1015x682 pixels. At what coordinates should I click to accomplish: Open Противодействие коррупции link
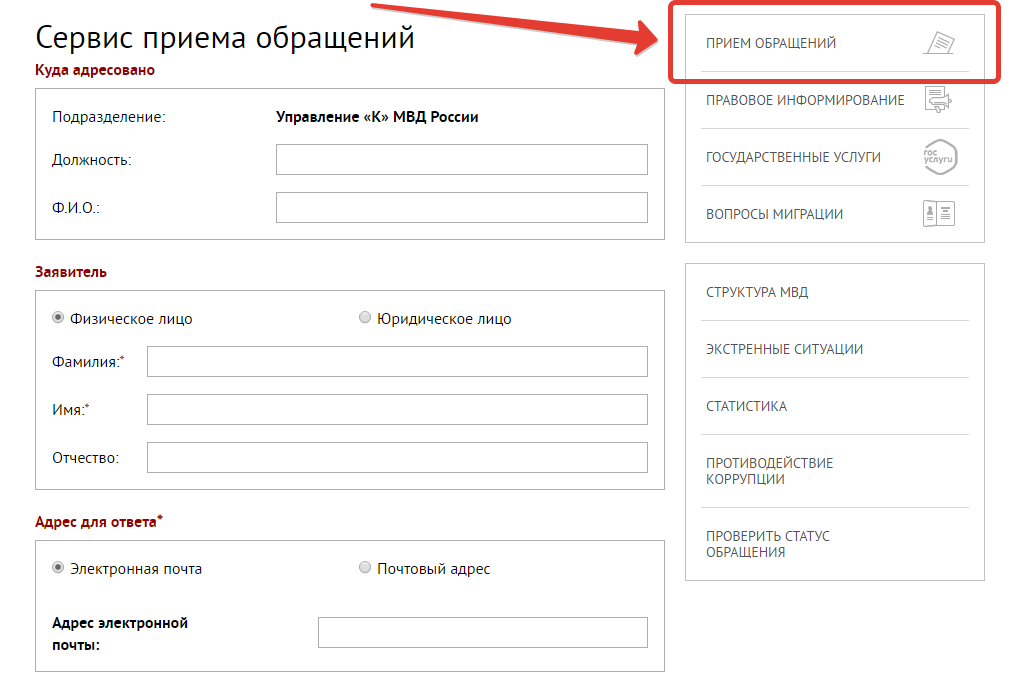[x=769, y=471]
